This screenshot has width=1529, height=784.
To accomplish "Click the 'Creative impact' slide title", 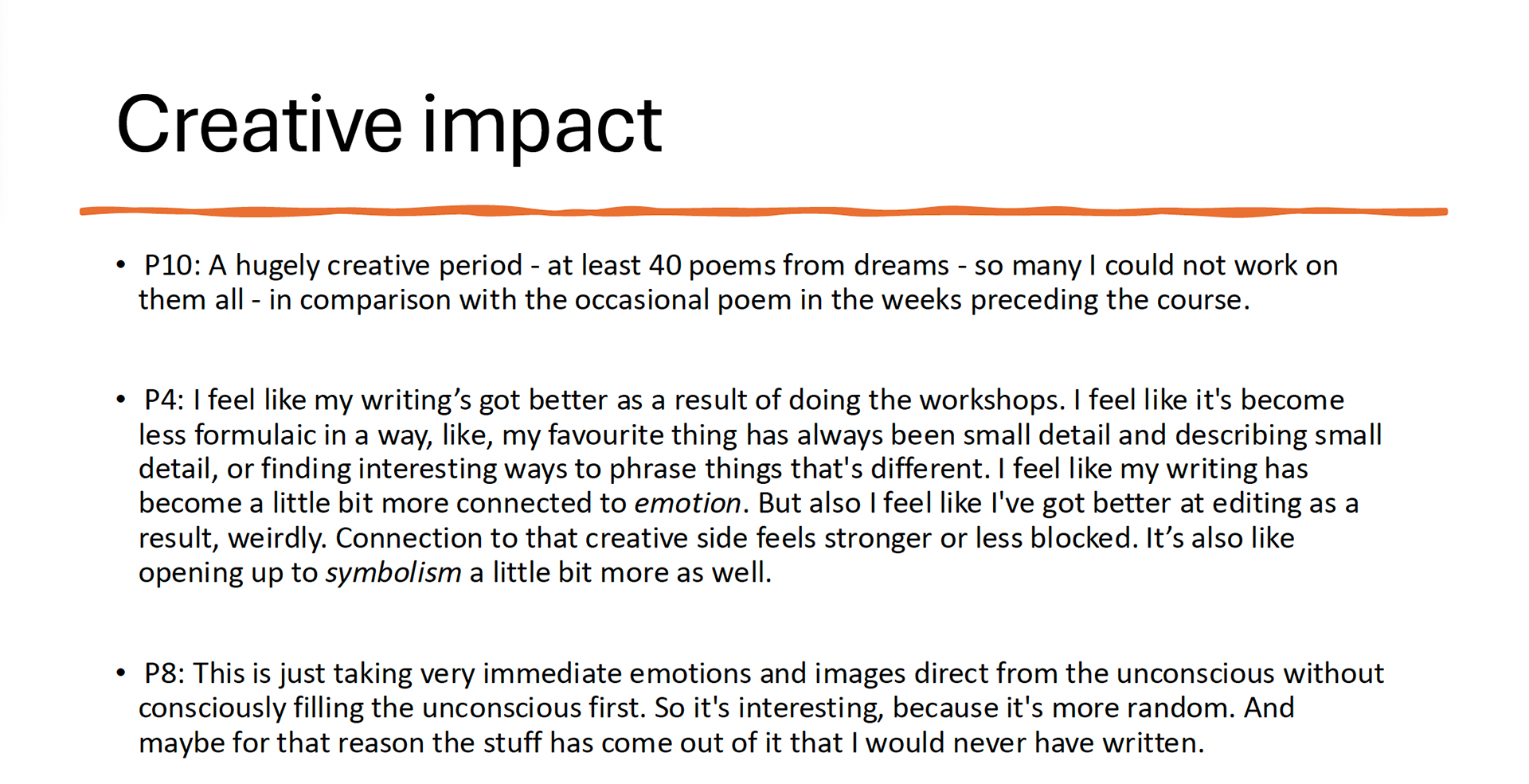I will click(389, 126).
